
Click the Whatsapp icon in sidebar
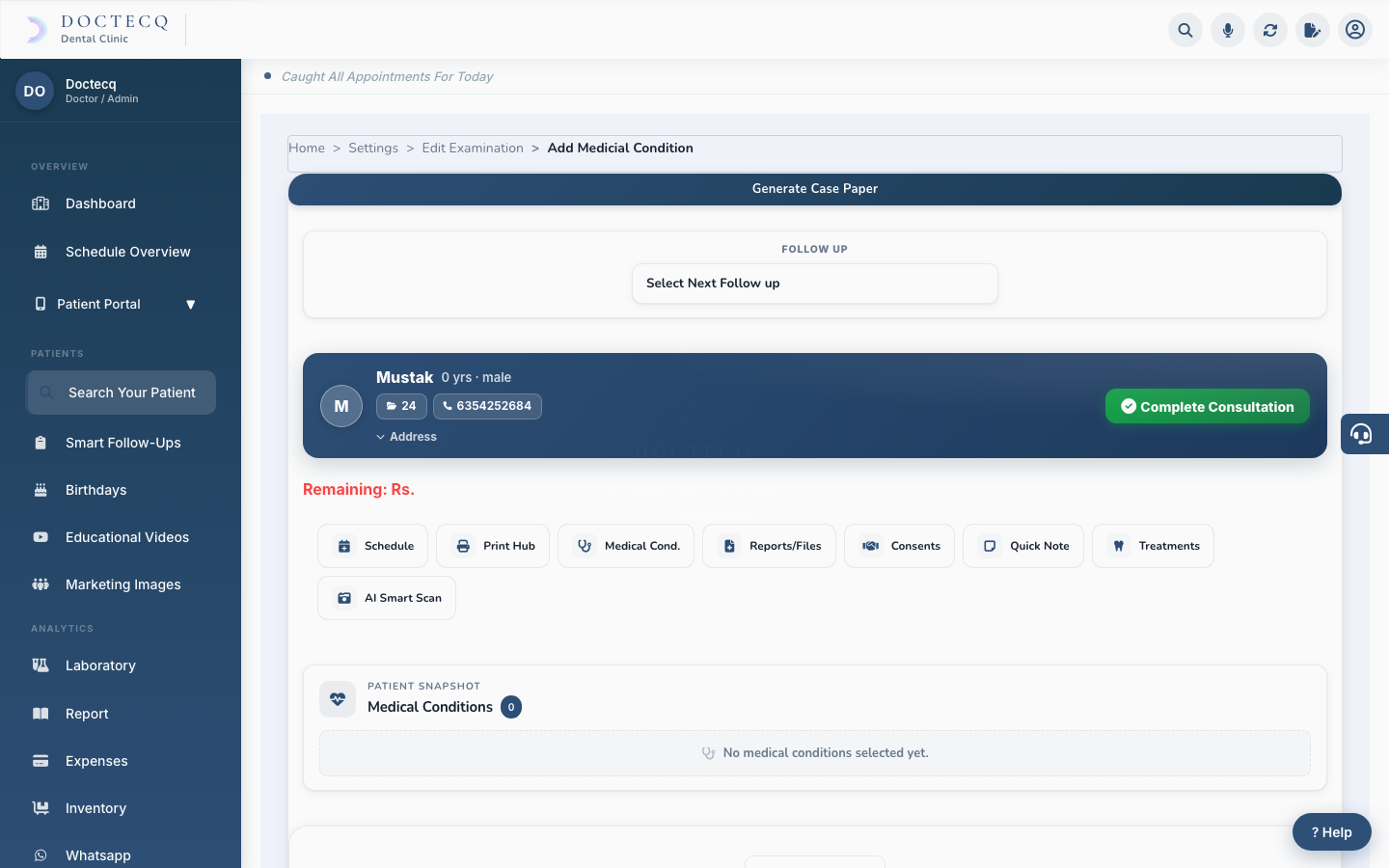point(41,855)
